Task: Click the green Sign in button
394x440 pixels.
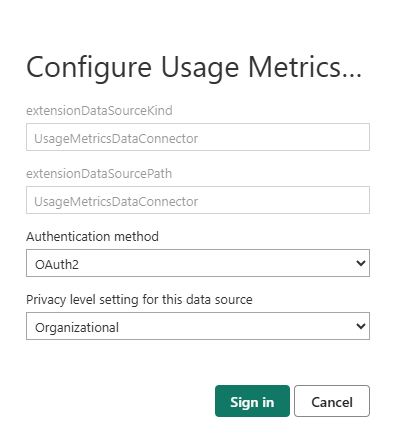Action: pos(252,401)
